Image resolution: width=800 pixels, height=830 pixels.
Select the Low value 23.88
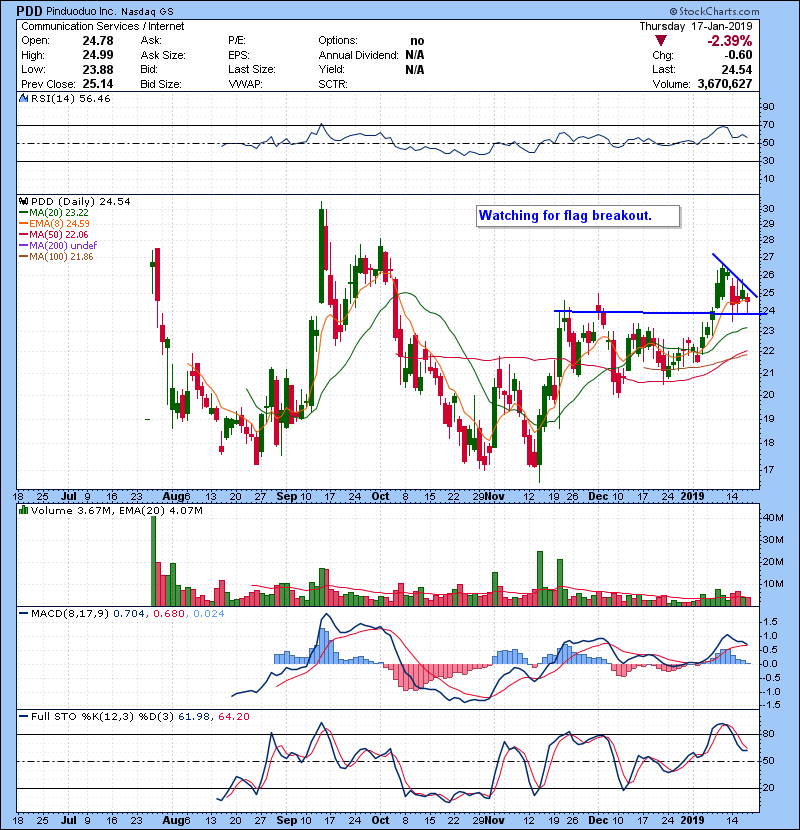(x=98, y=69)
